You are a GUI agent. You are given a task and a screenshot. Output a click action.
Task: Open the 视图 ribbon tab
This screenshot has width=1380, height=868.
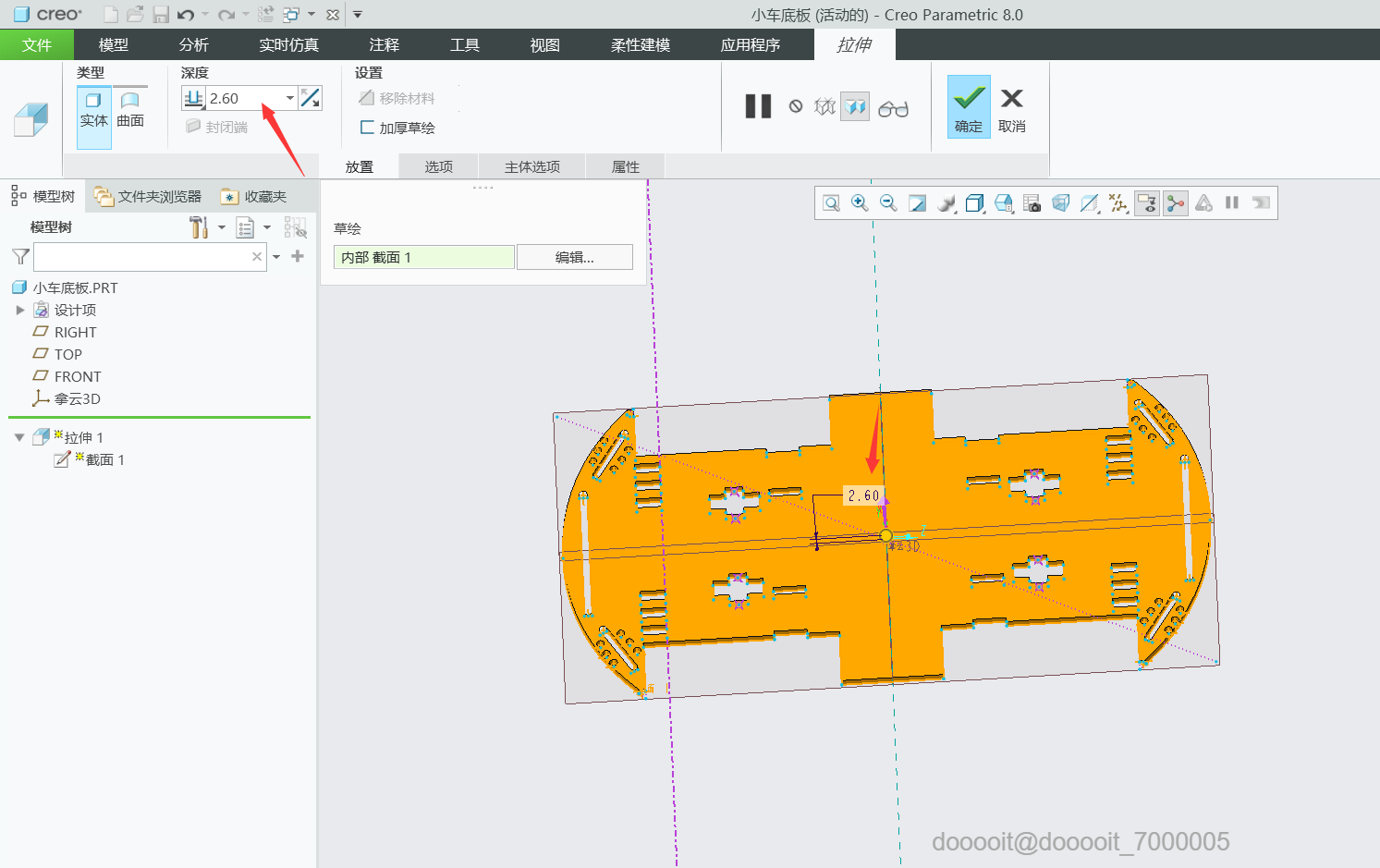tap(544, 44)
